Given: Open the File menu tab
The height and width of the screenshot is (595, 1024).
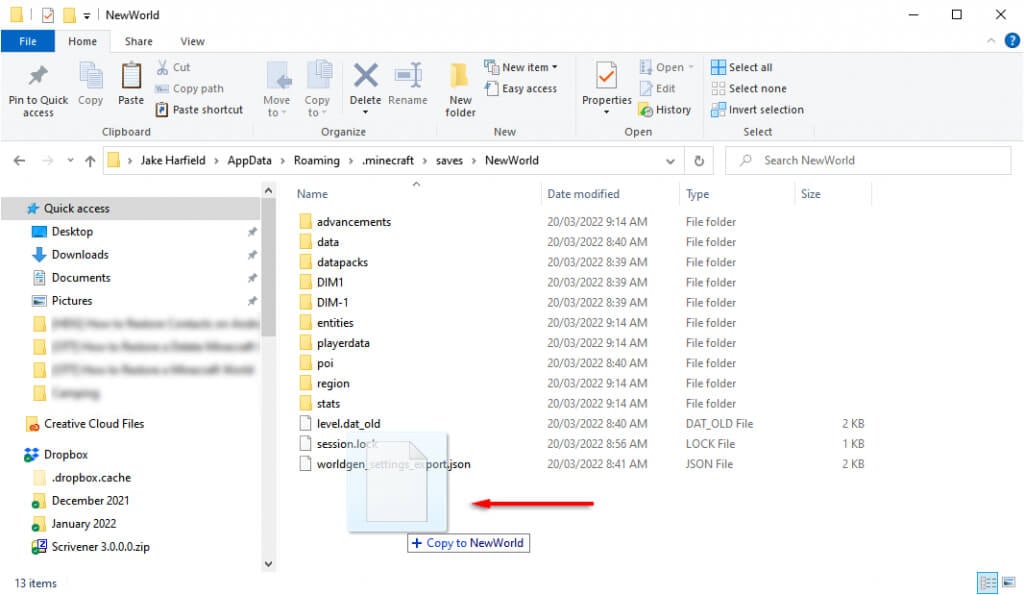Looking at the screenshot, I should (x=28, y=41).
